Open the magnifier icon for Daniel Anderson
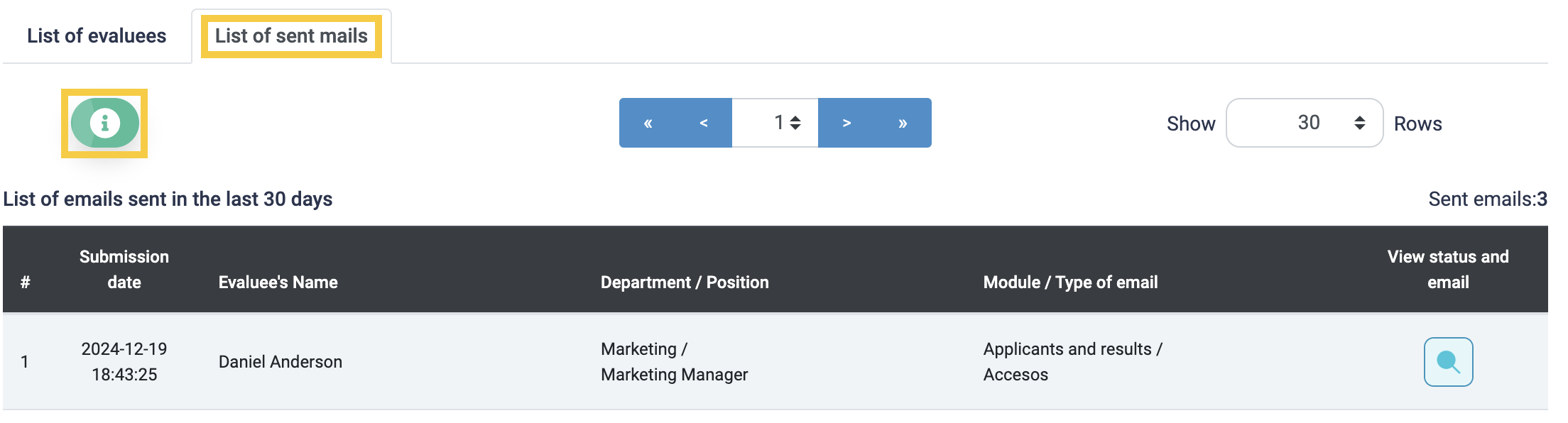The height and width of the screenshot is (423, 1568). pos(1448,362)
